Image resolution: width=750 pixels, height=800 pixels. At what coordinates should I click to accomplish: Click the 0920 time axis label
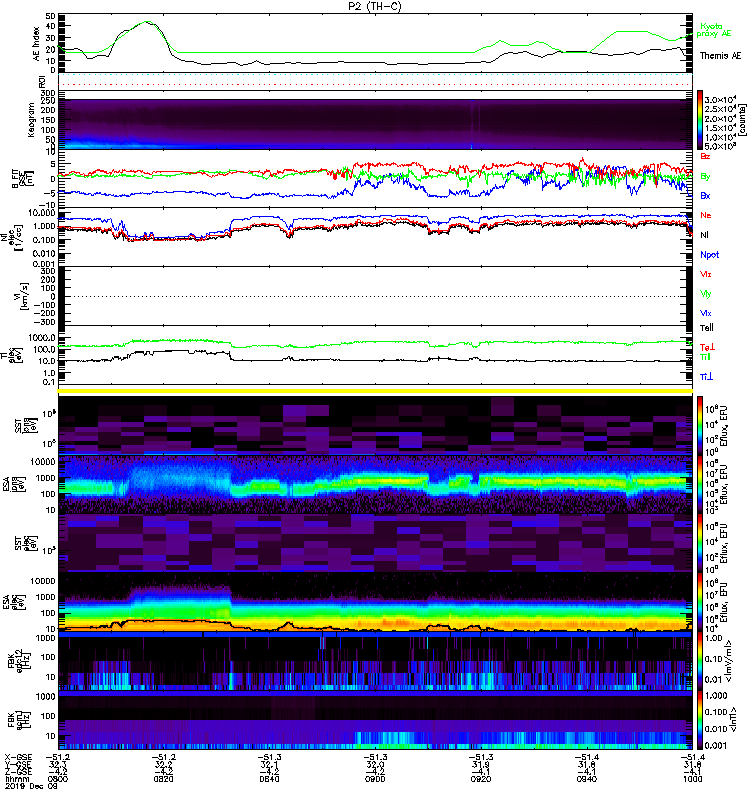click(481, 779)
